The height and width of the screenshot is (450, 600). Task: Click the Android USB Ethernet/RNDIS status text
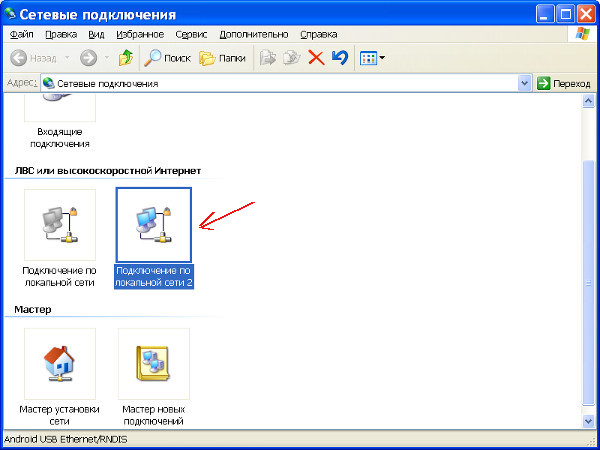65,440
